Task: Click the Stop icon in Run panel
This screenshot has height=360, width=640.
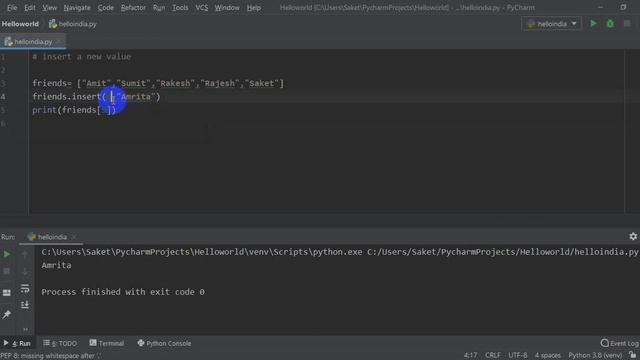Action: tap(7, 271)
